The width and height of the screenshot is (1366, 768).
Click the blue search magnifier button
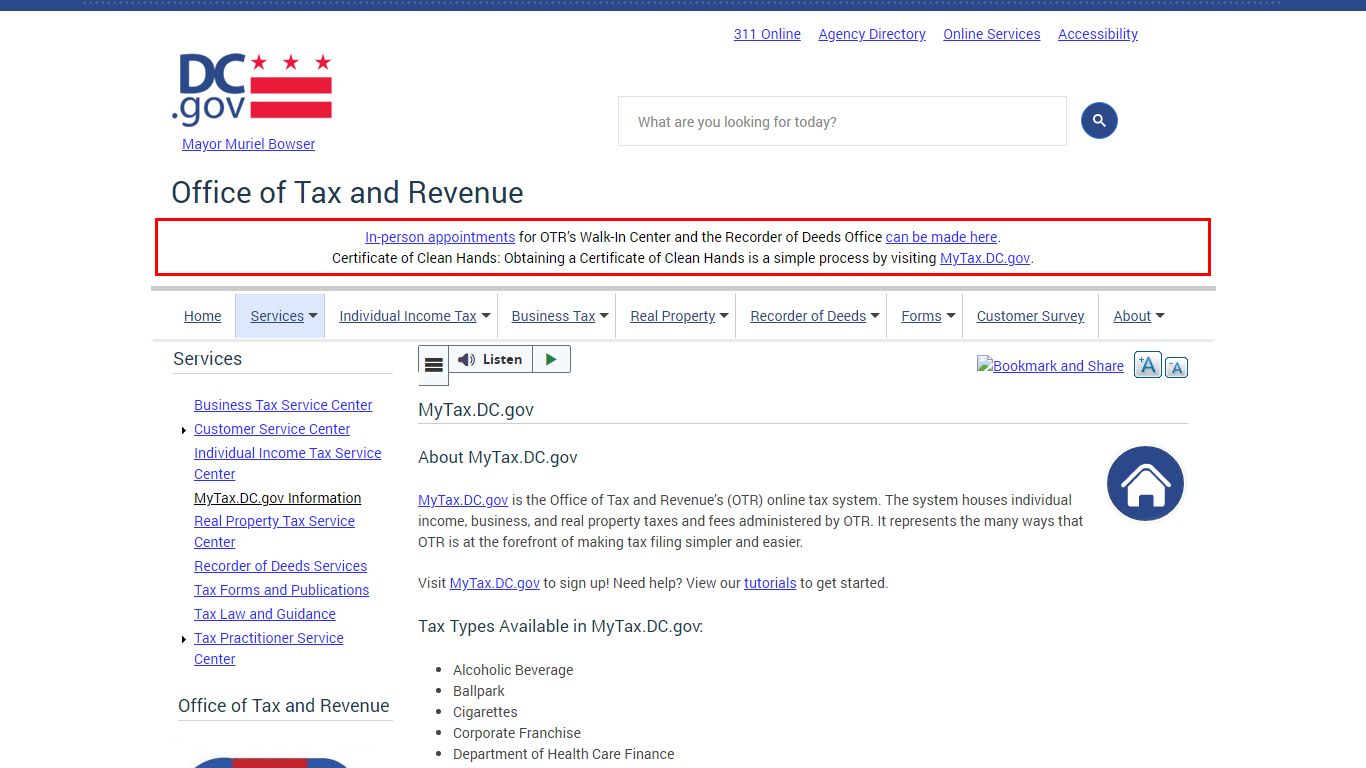pyautogui.click(x=1099, y=121)
